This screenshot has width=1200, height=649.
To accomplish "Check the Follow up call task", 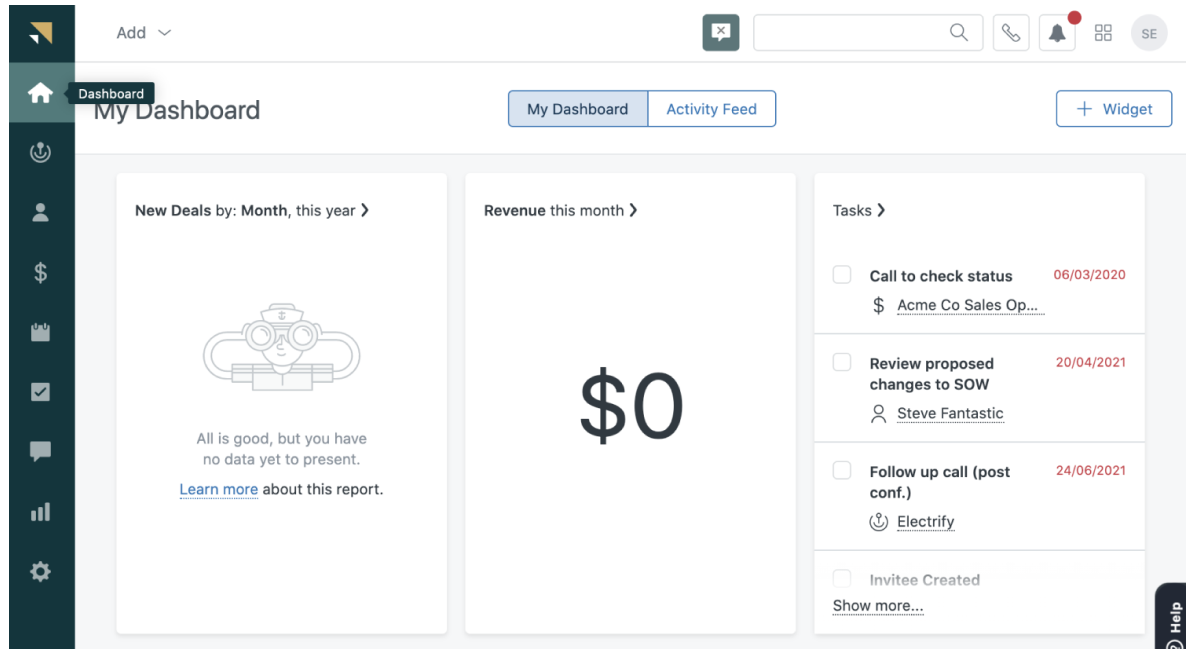I will coord(842,470).
